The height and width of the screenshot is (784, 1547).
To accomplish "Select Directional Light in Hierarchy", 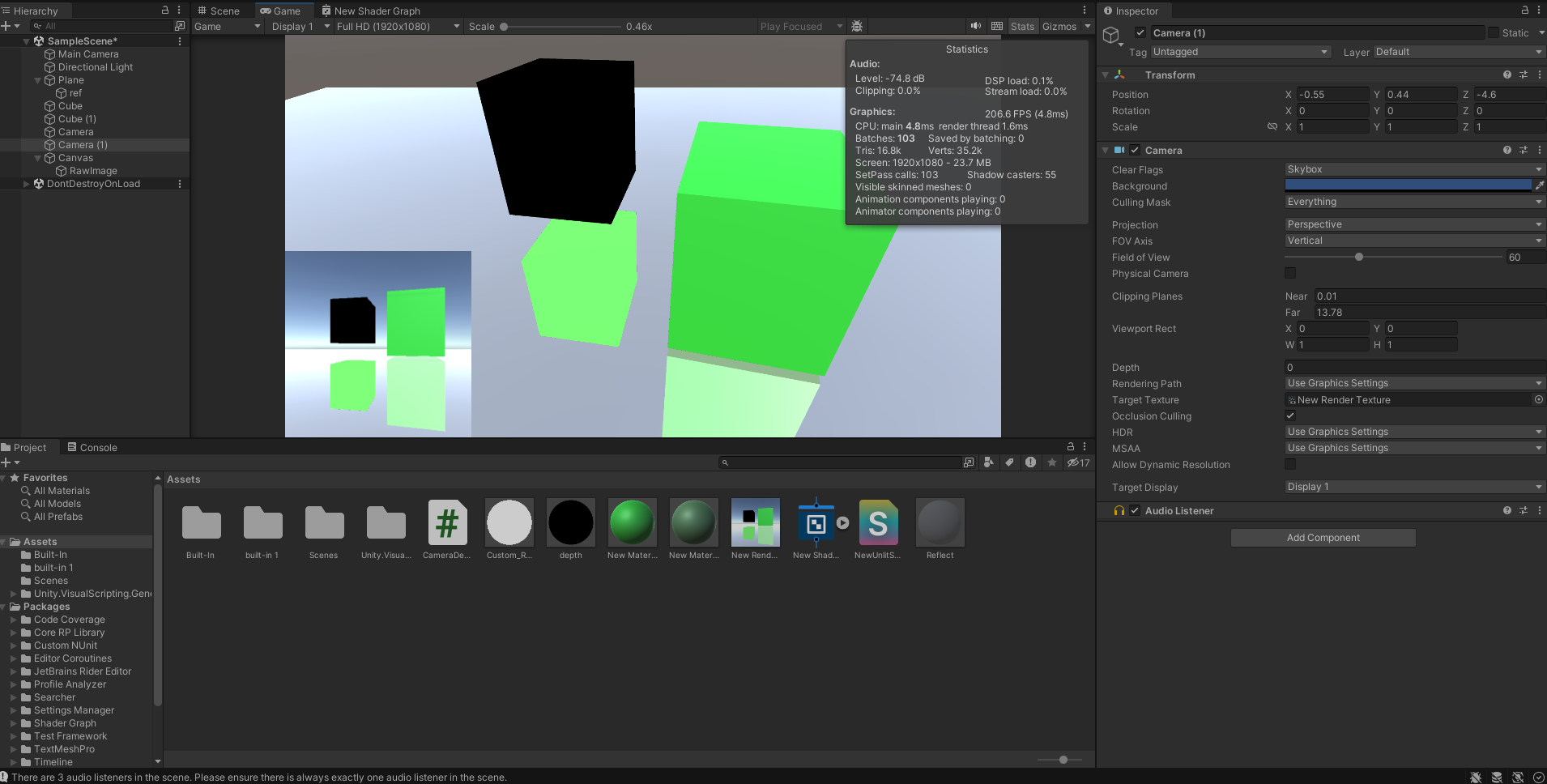I will [x=95, y=67].
